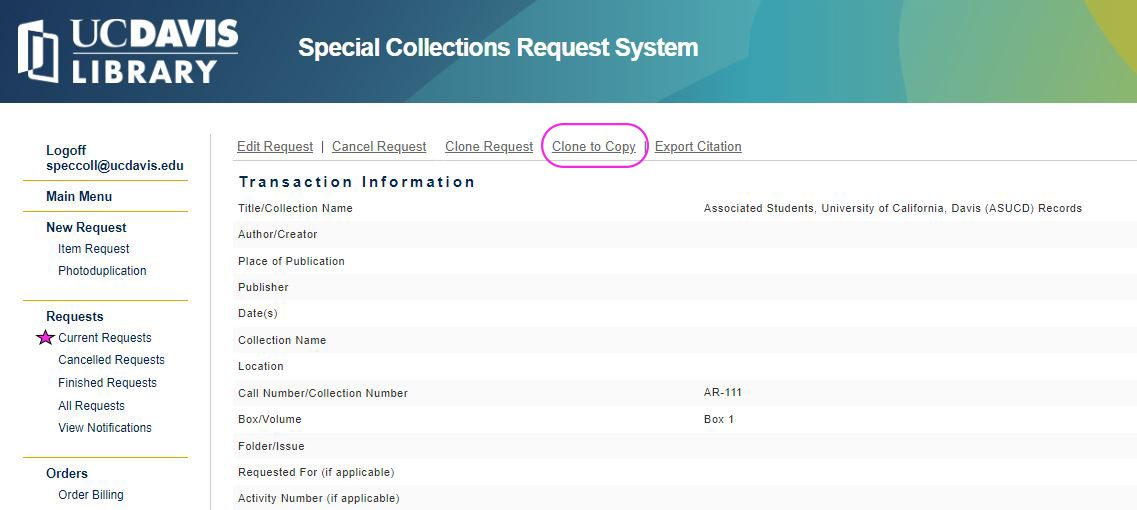The image size is (1137, 510).
Task: Click the Special Collections Request System heading
Action: [498, 48]
